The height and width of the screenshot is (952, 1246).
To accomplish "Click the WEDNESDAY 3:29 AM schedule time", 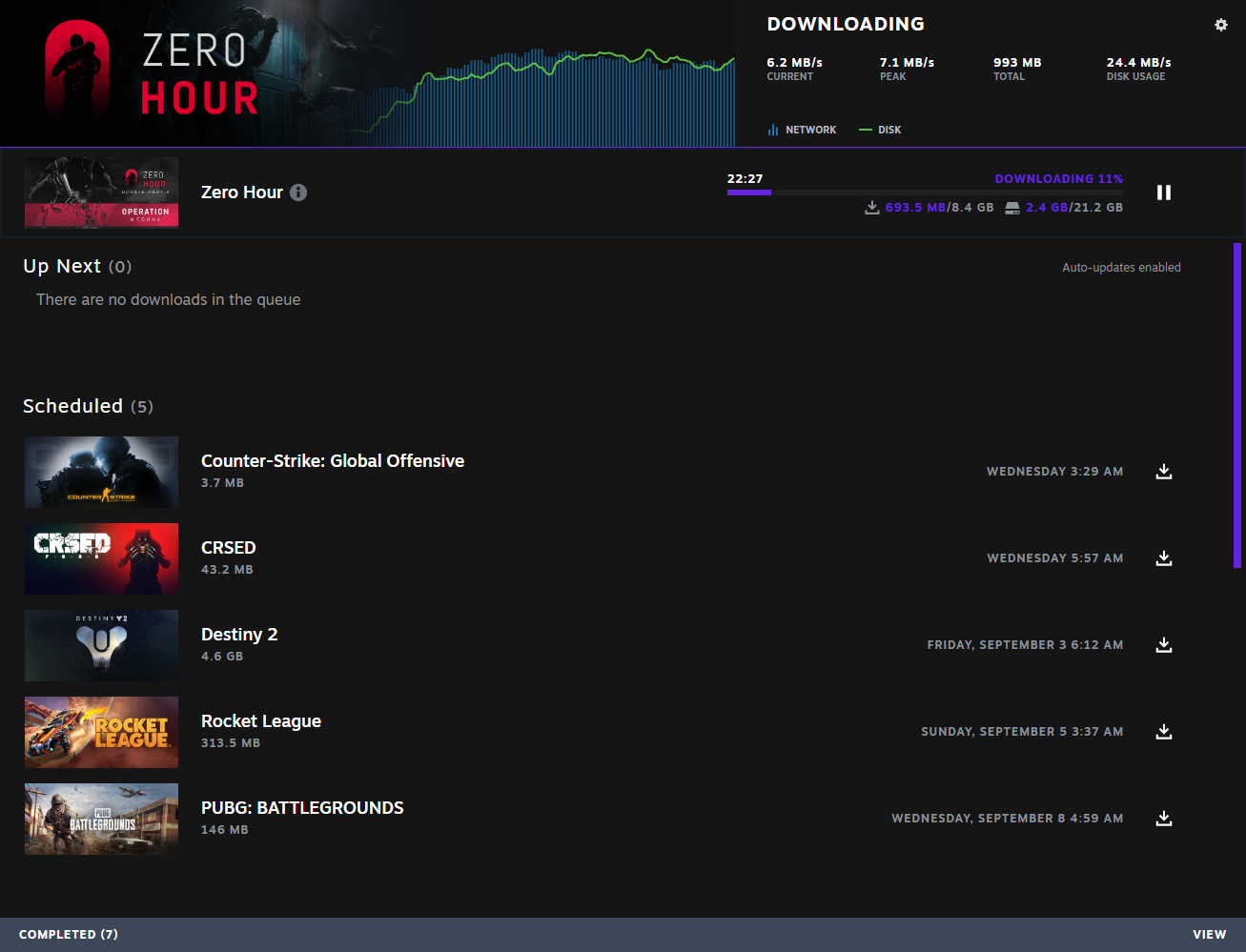I will [1054, 472].
